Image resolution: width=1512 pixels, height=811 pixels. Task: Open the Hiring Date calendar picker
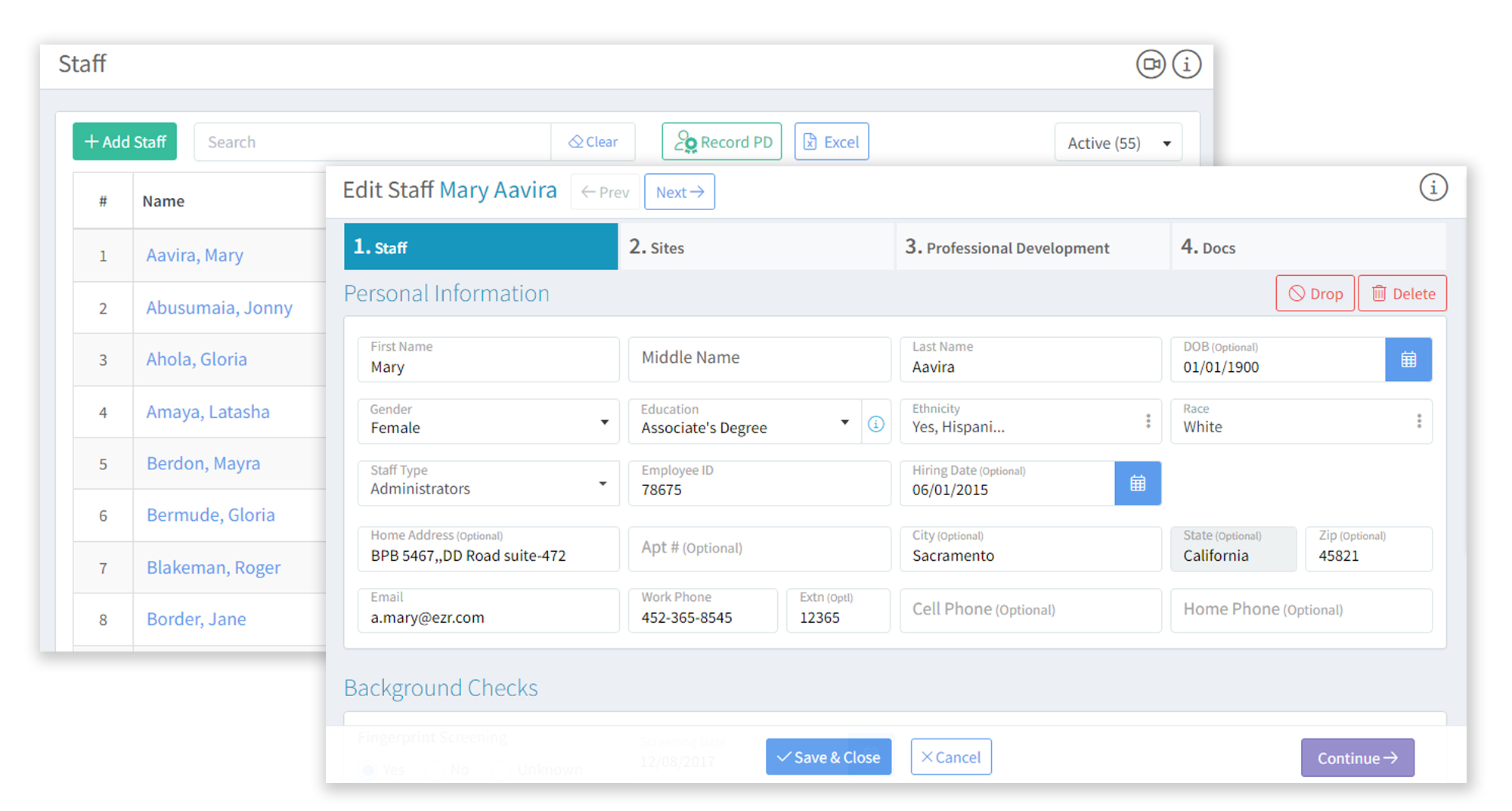coord(1137,484)
